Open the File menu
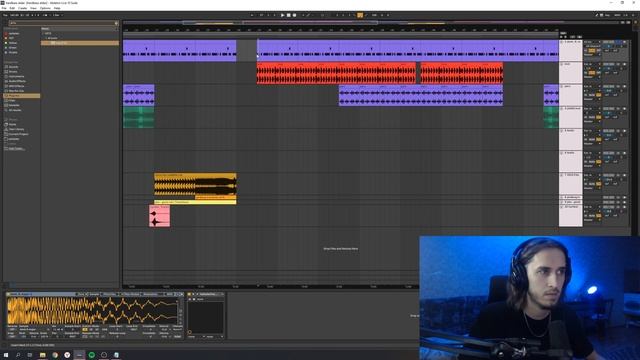 [x=4, y=8]
